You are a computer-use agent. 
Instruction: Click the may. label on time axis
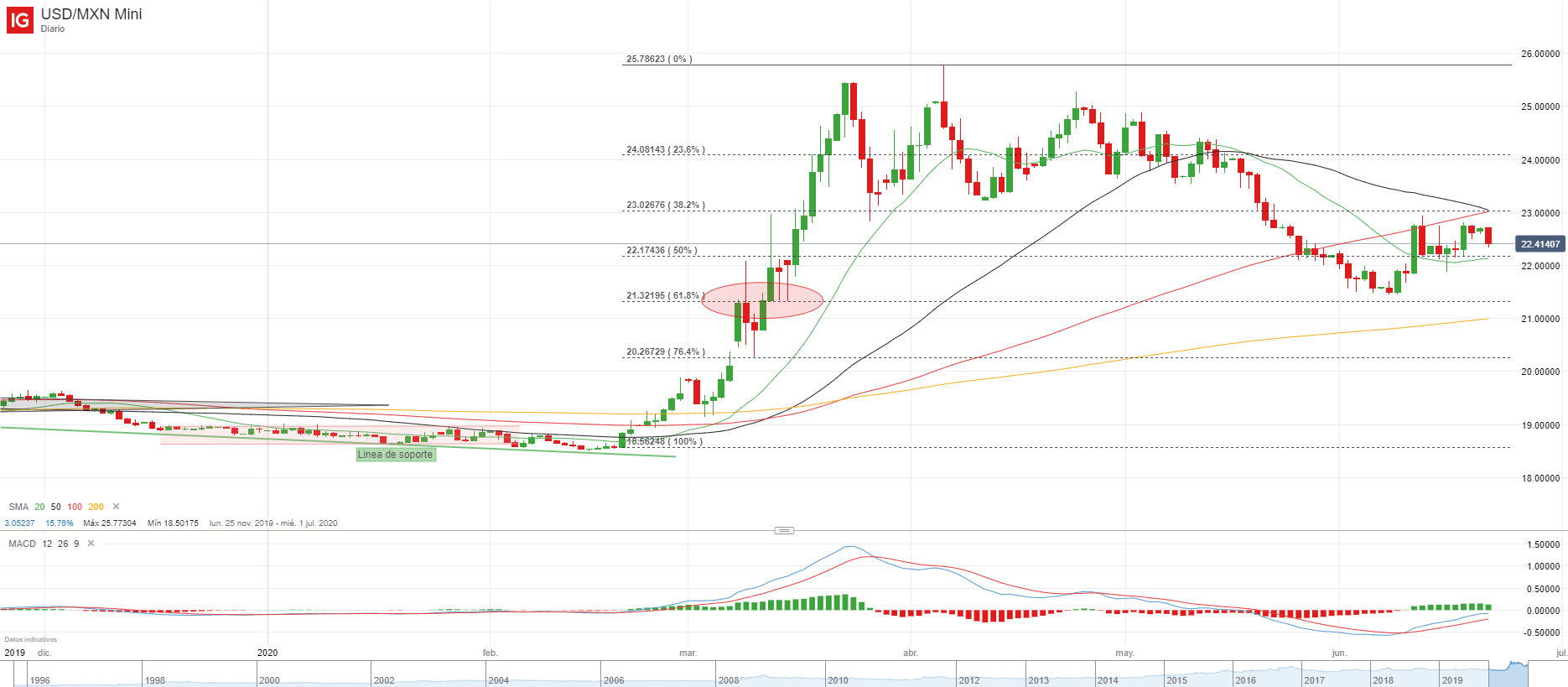[x=1124, y=653]
